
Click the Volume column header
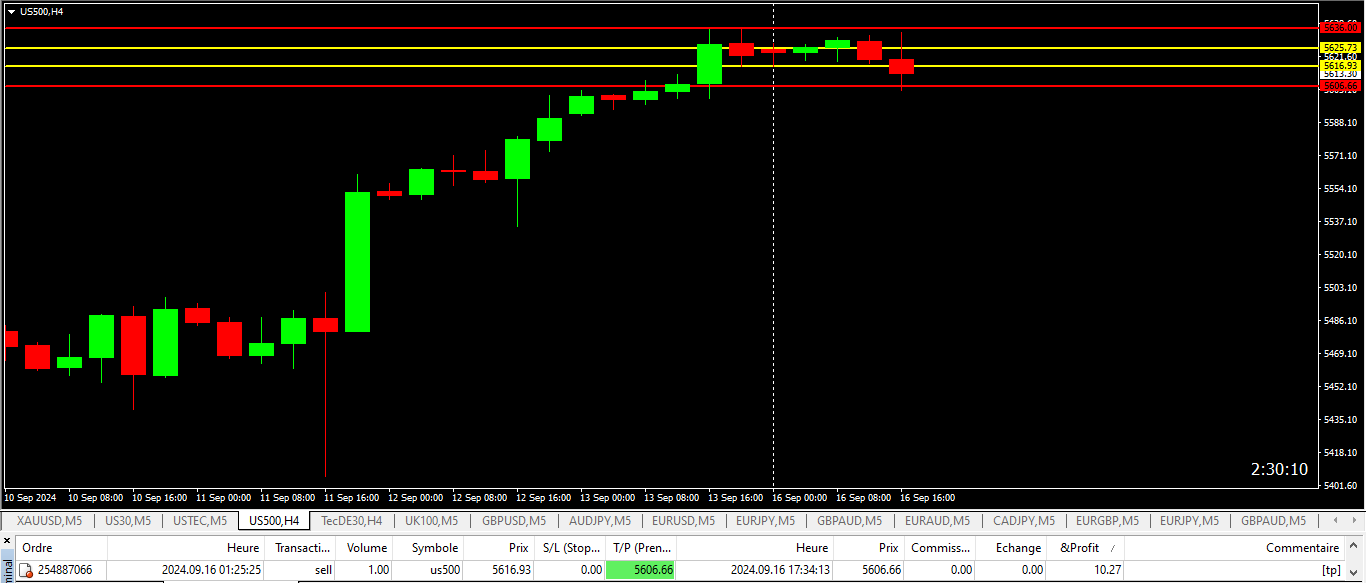click(x=366, y=548)
